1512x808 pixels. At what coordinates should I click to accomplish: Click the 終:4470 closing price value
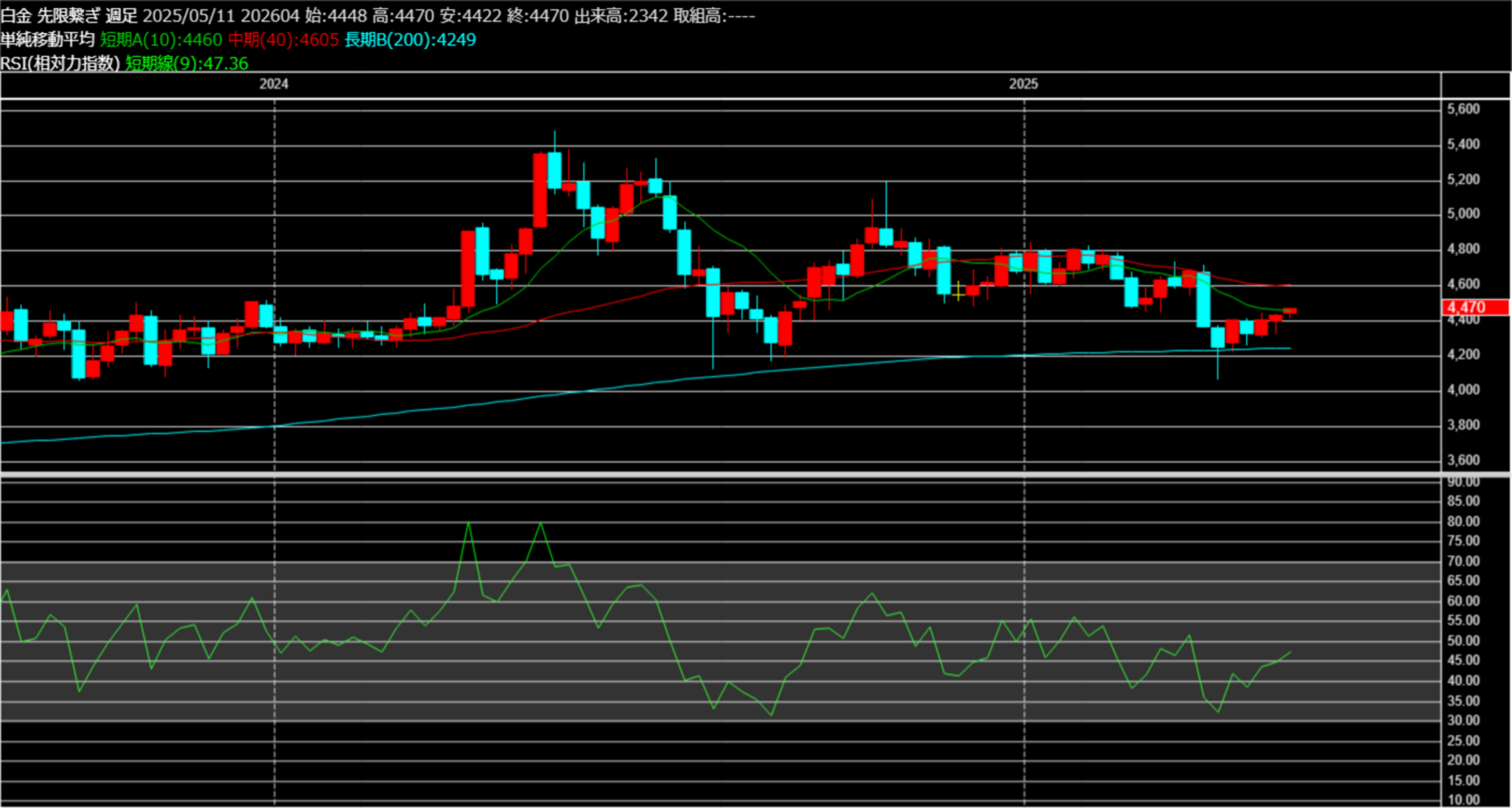tap(538, 15)
